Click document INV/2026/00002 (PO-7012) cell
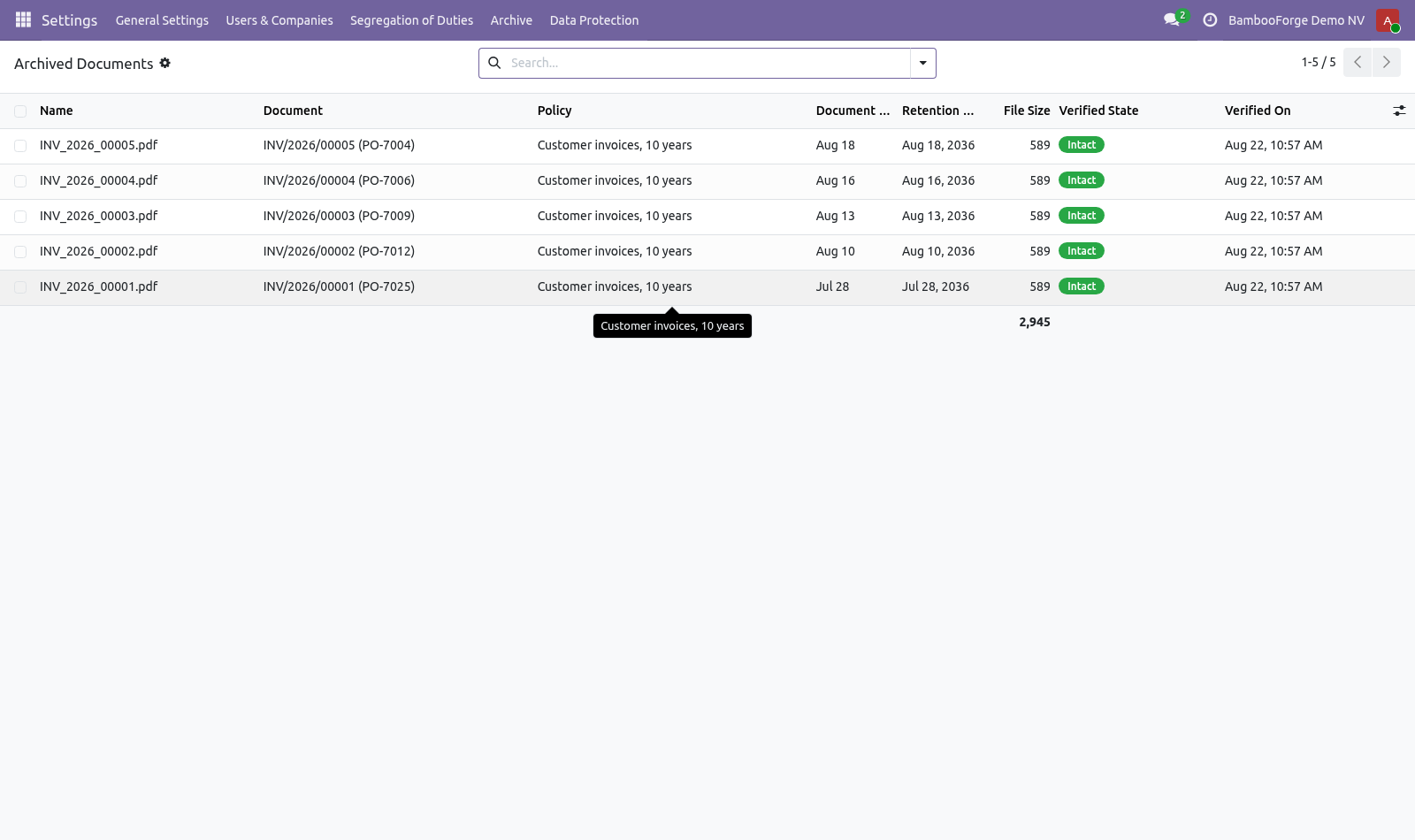The image size is (1415, 840). click(x=339, y=251)
